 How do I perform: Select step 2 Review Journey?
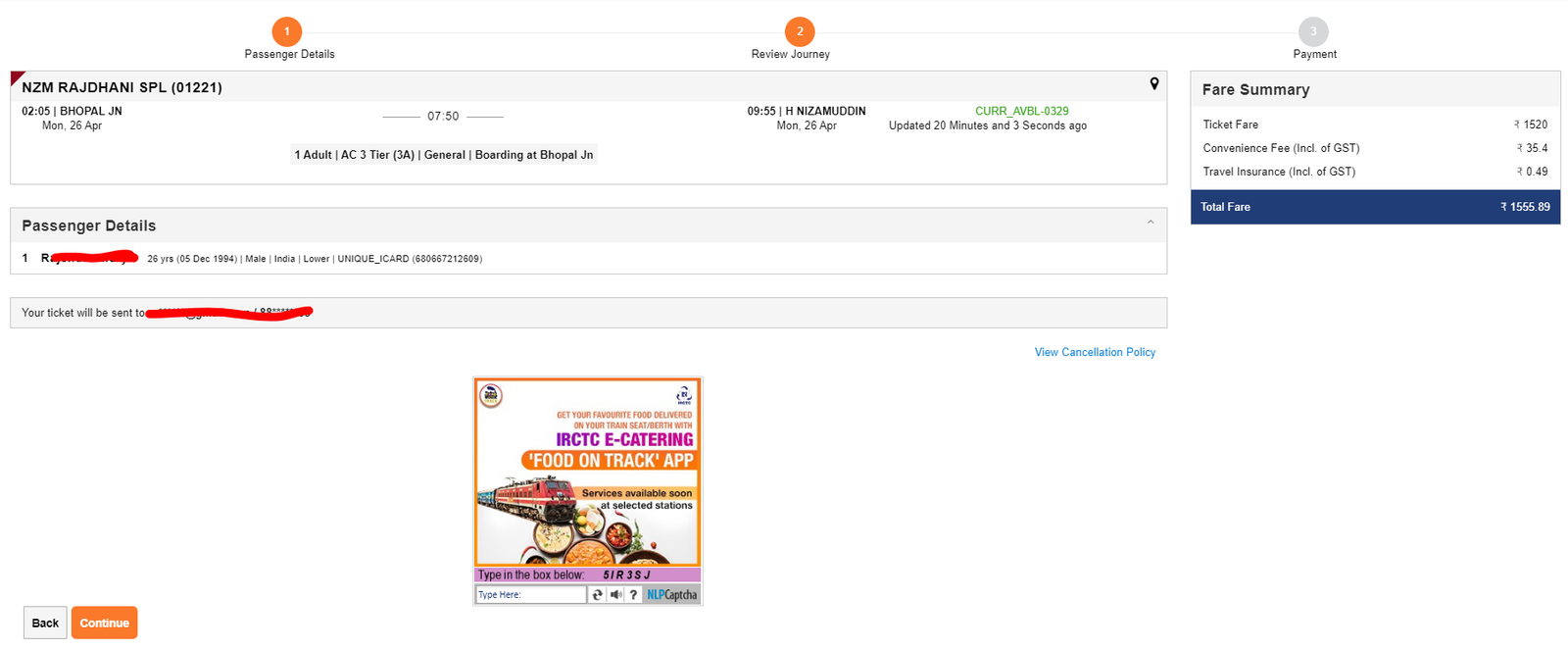tap(800, 31)
